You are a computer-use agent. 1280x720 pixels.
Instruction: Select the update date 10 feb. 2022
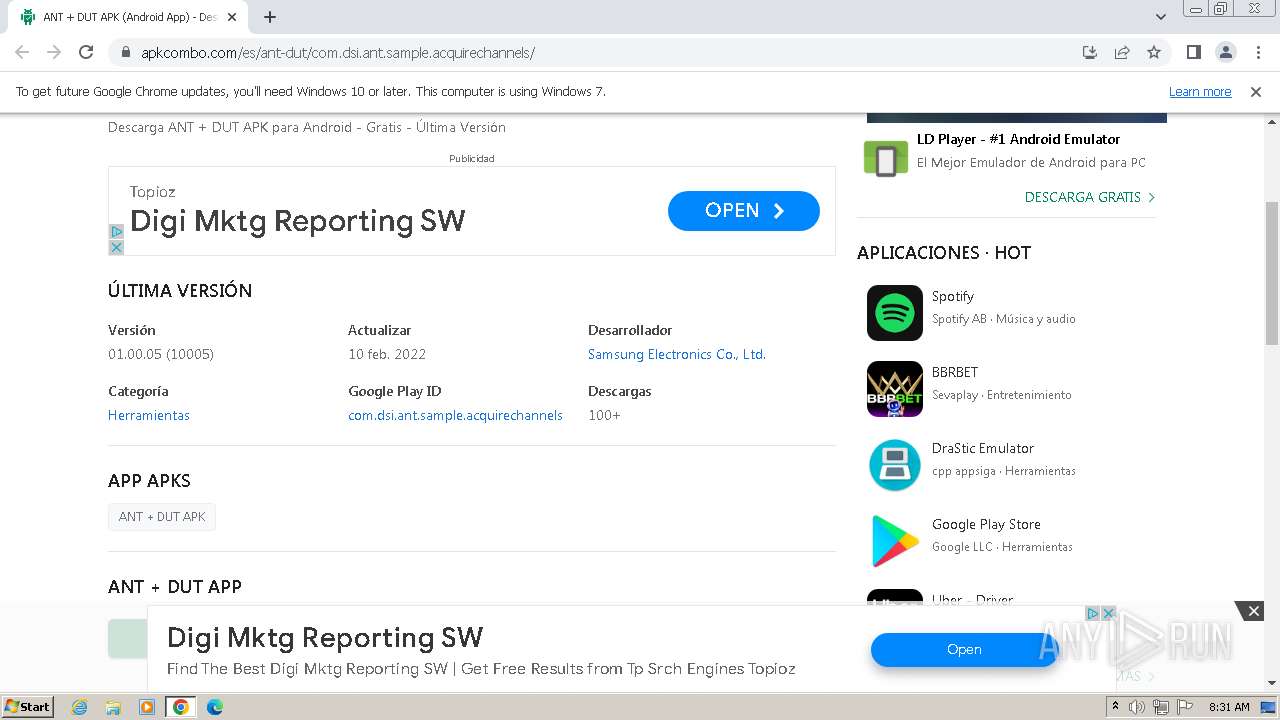click(x=387, y=354)
